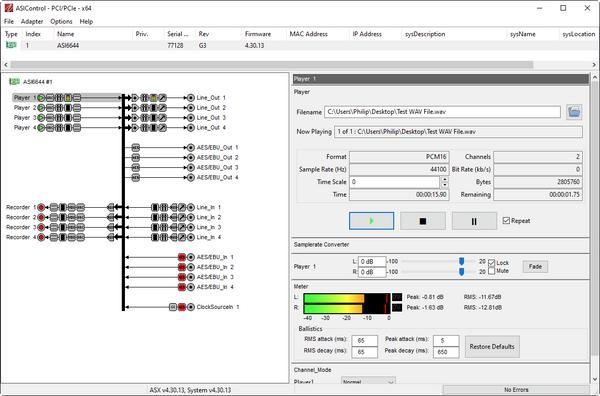Viewport: 600px width, 396px height.
Task: Toggle the Repeat checkbox
Action: tap(506, 221)
